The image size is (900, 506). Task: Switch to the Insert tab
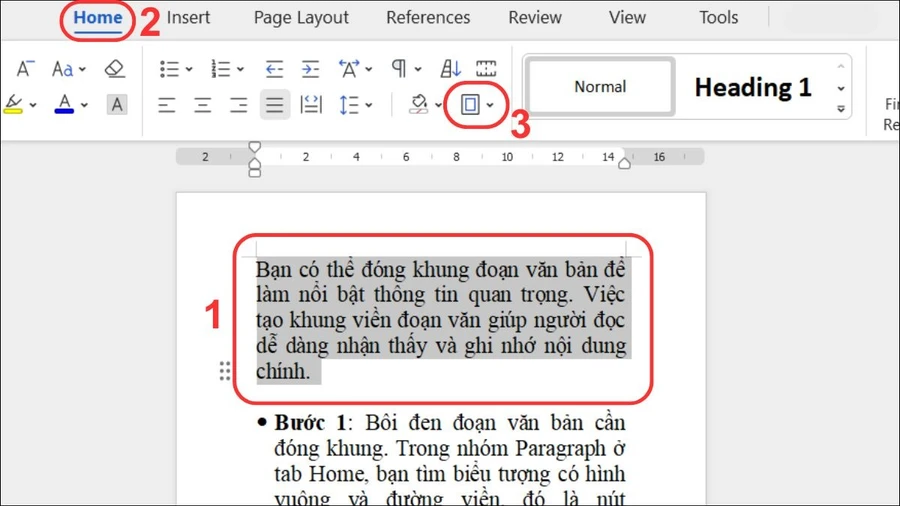pyautogui.click(x=188, y=18)
